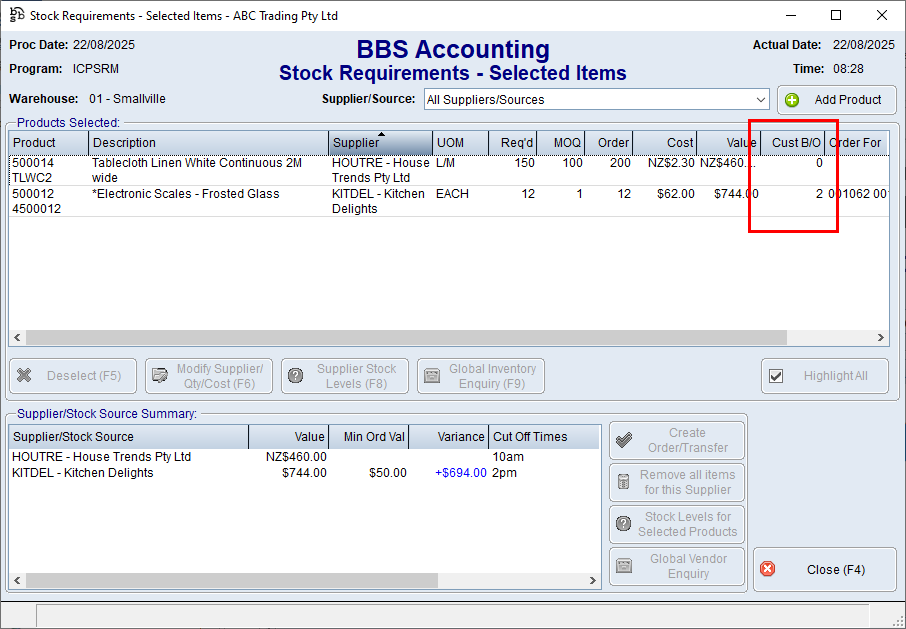
Task: Toggle the Highlight All checkbox
Action: pyautogui.click(x=776, y=376)
